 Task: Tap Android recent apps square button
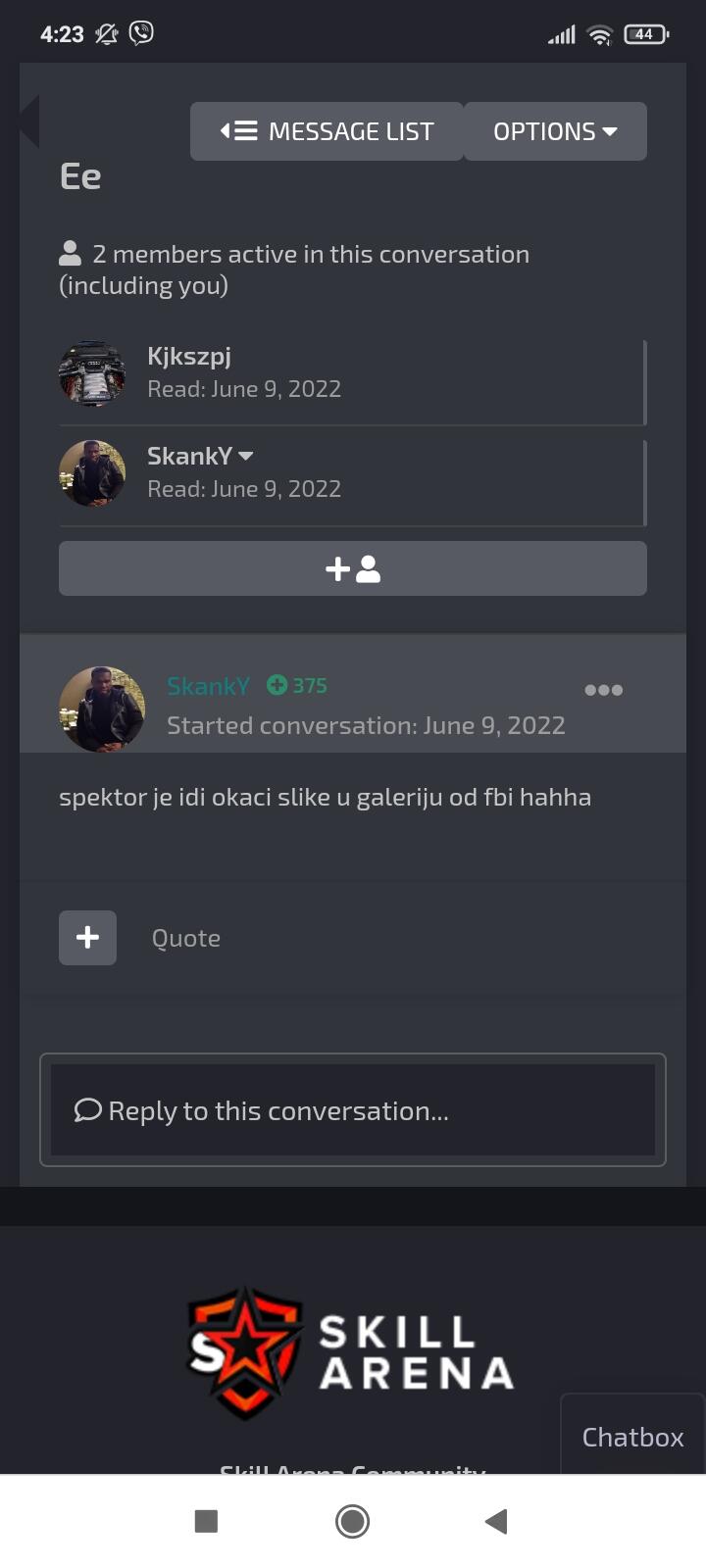point(206,1521)
